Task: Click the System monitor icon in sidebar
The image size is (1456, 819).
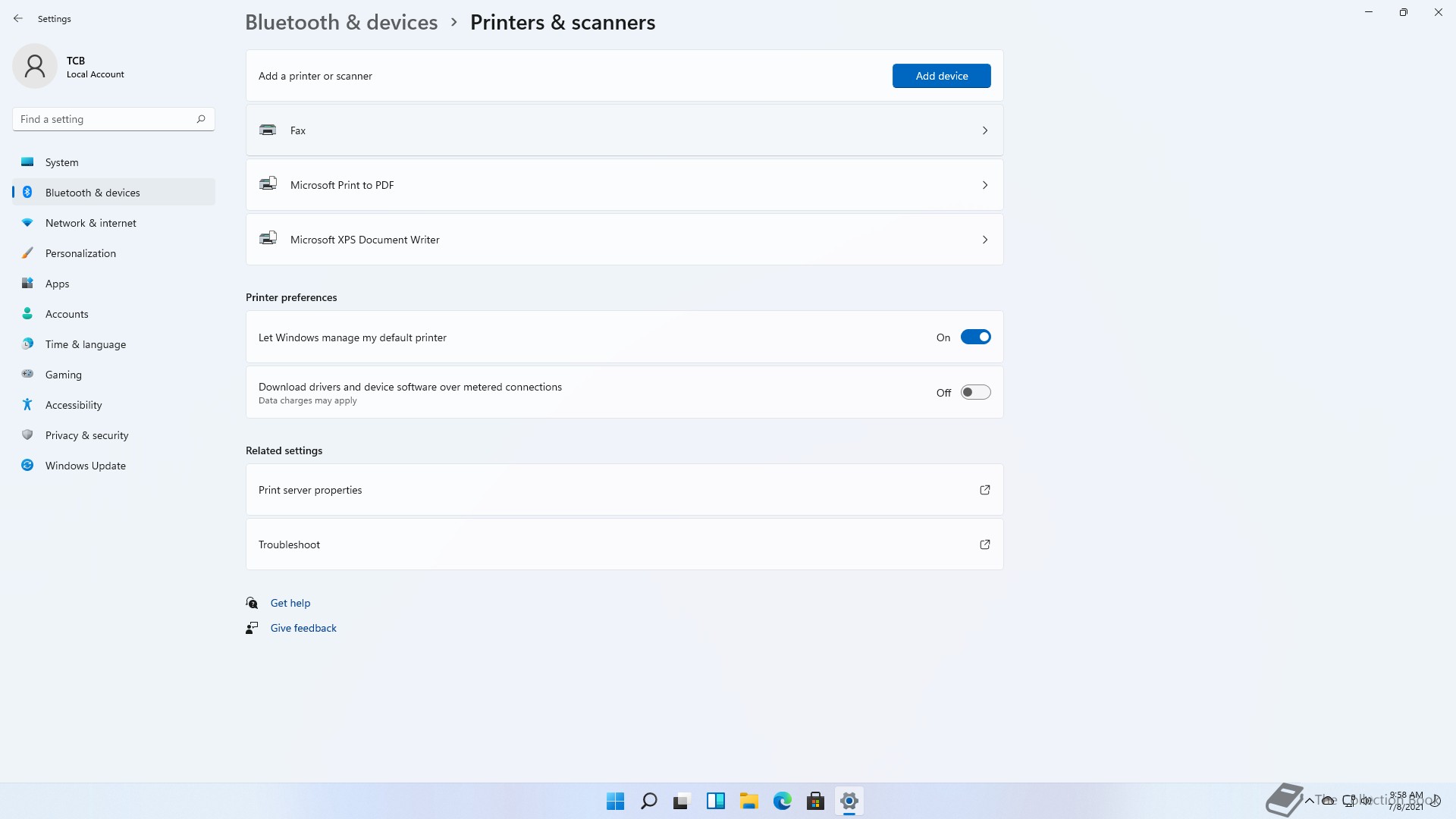Action: pyautogui.click(x=27, y=162)
